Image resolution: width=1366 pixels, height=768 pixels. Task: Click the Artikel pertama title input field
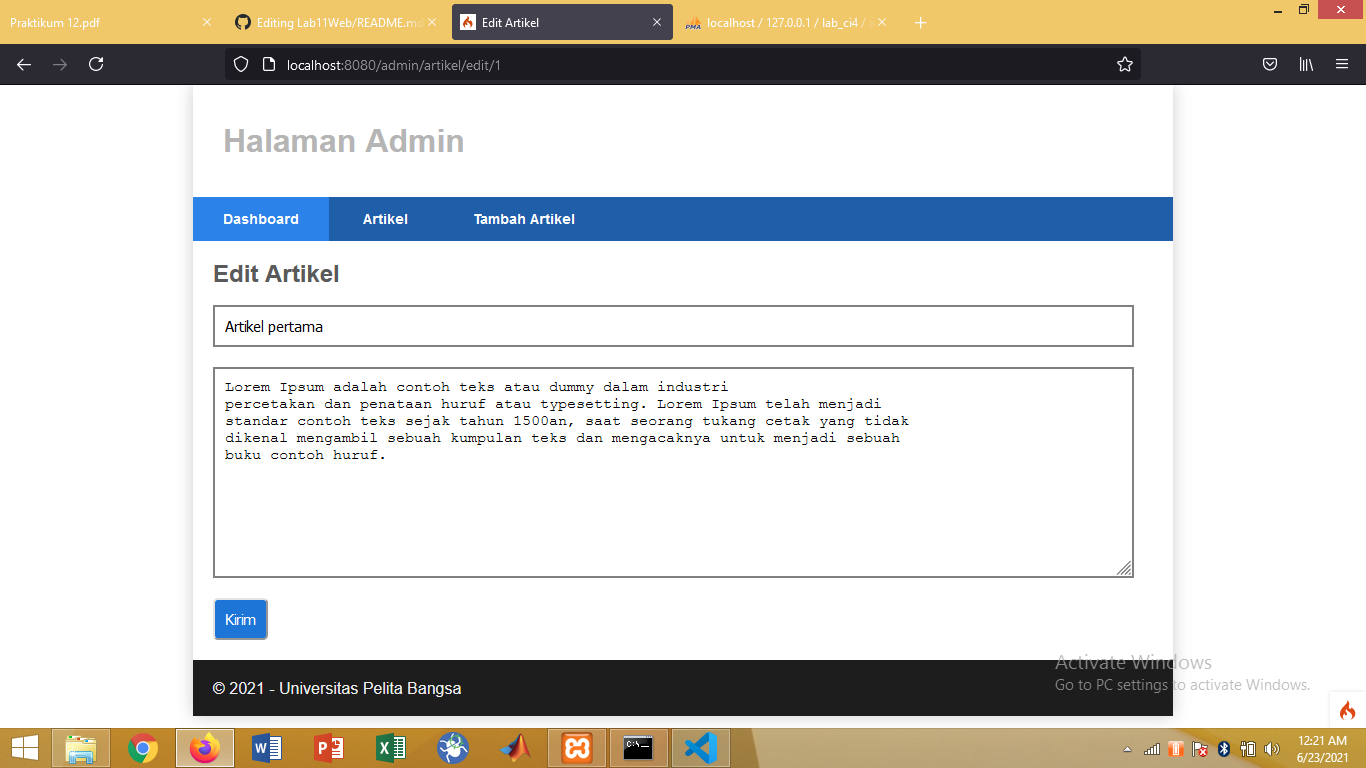[x=672, y=326]
